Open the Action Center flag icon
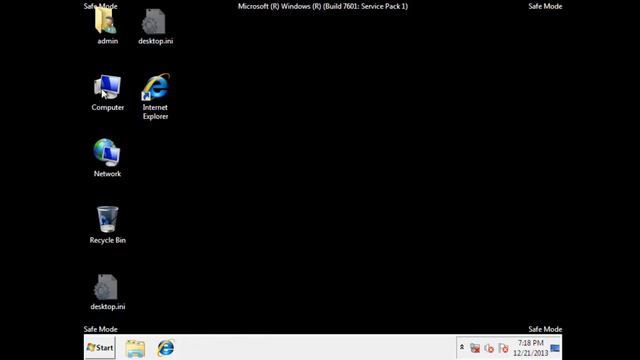The image size is (640, 360). click(503, 348)
